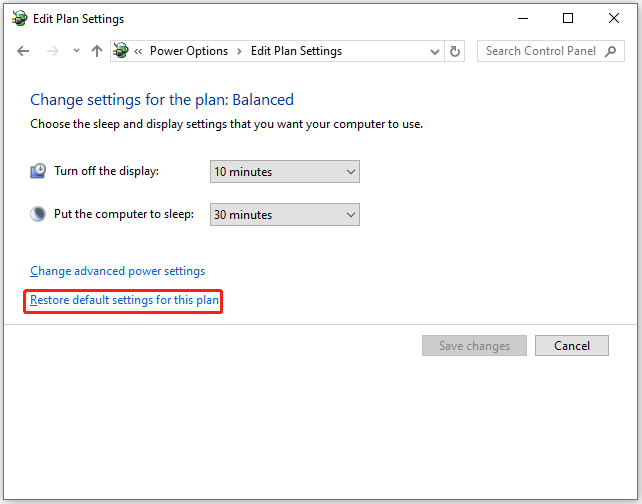Screen dimensions: 642x504
Task: Click the Save changes button
Action: 474,346
